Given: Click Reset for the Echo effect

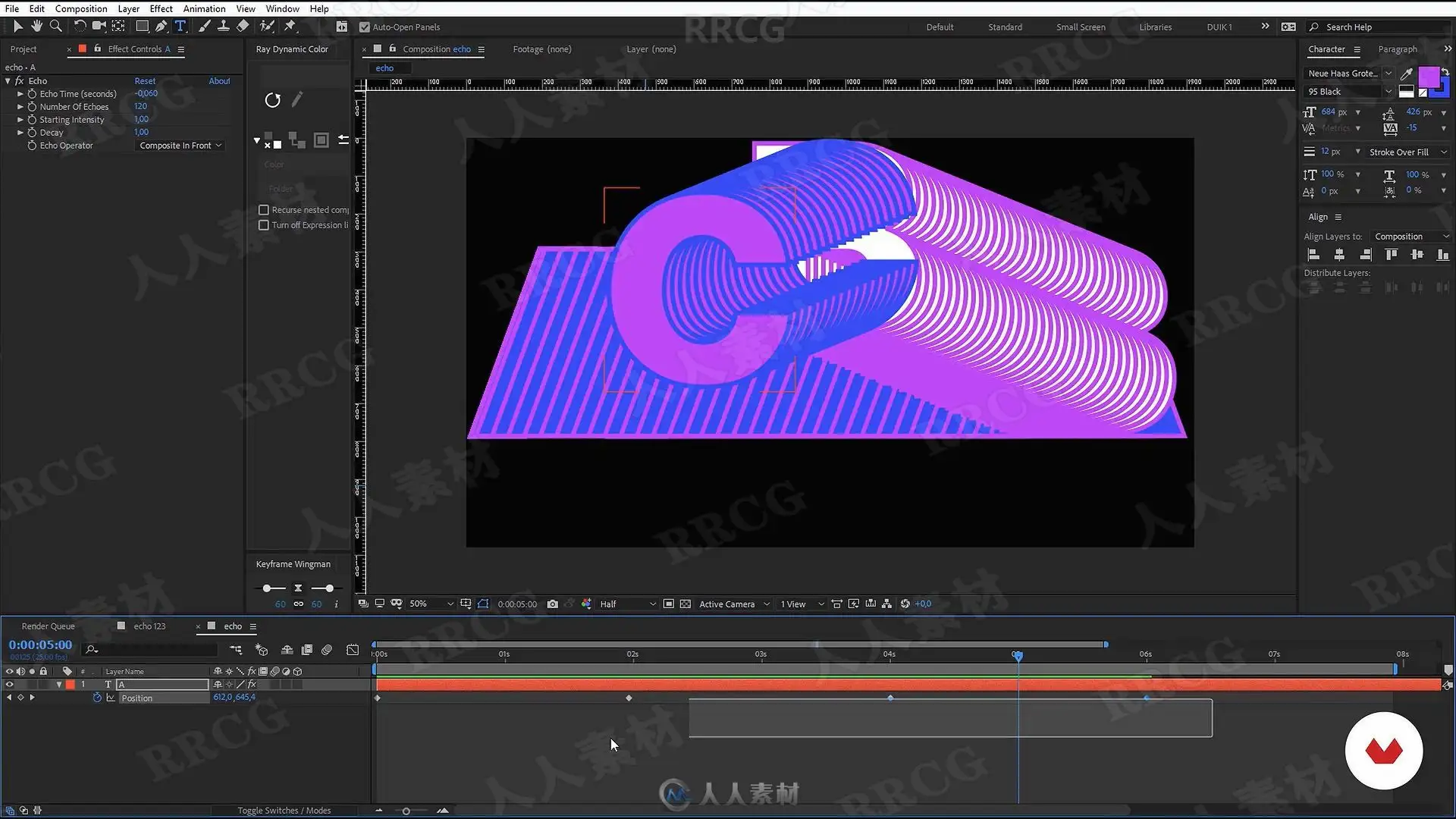Looking at the screenshot, I should tap(145, 81).
